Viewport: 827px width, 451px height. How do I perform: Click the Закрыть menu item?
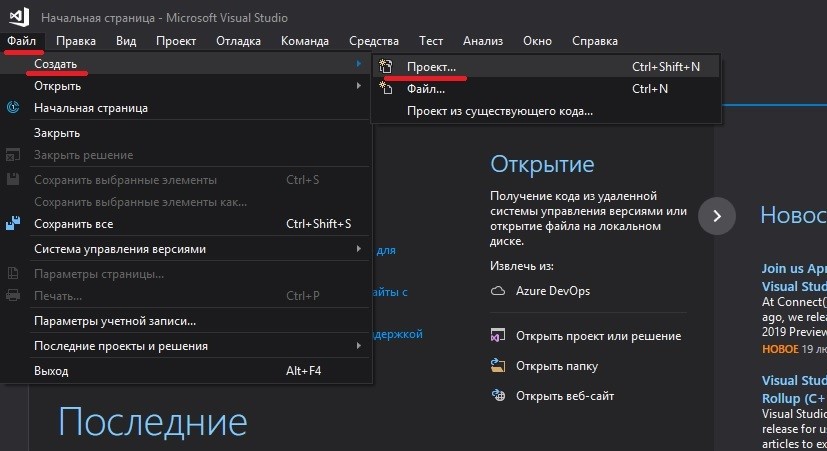[x=57, y=133]
